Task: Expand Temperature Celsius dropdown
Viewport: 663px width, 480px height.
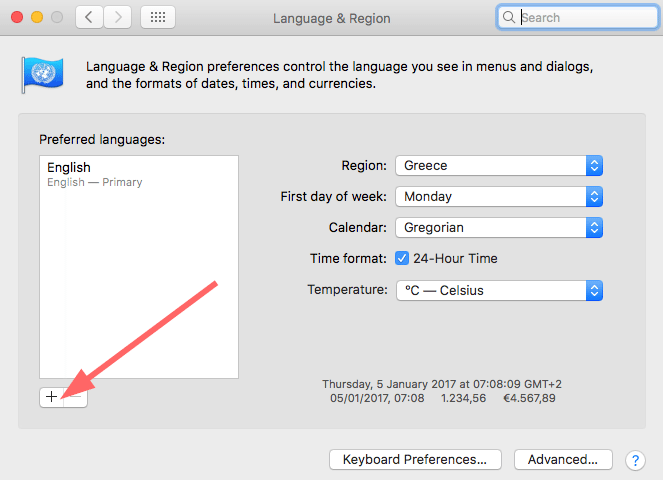Action: pos(499,291)
